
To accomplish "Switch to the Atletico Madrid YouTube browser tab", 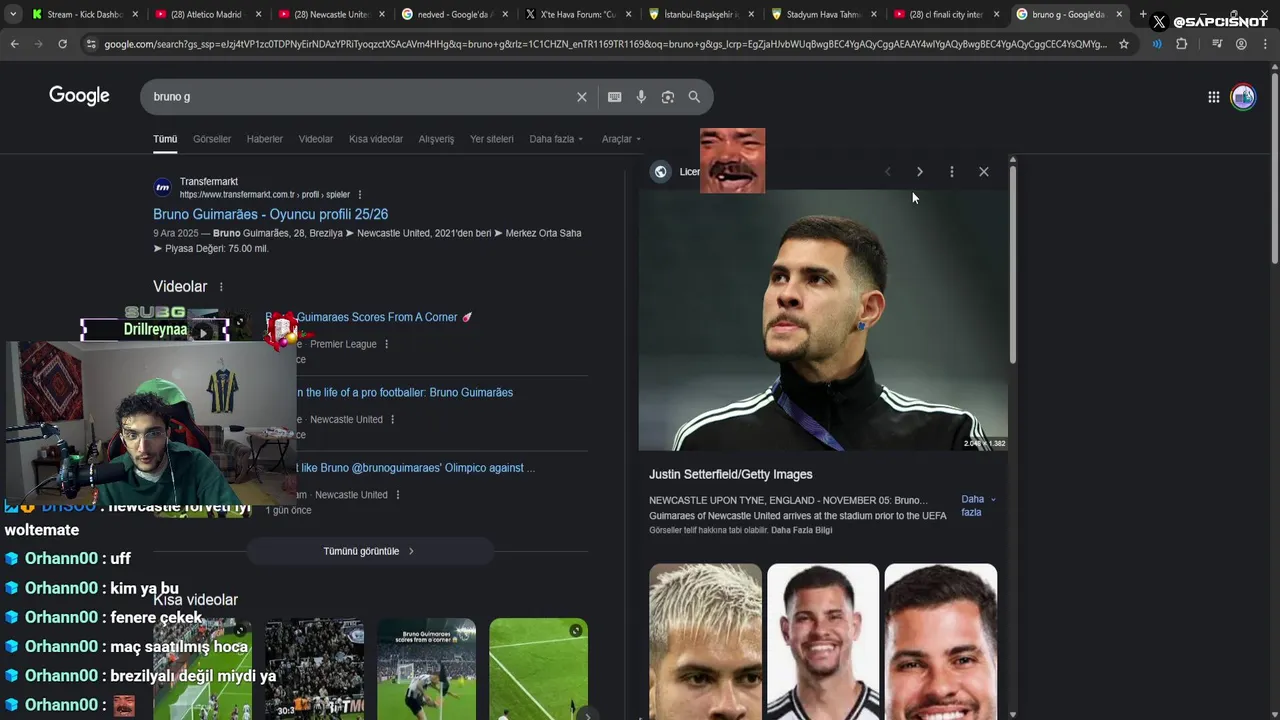I will click(208, 14).
